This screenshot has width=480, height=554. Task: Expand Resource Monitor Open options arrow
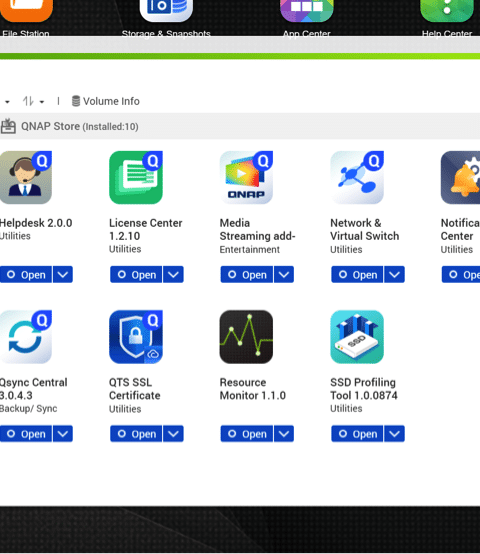click(x=284, y=434)
